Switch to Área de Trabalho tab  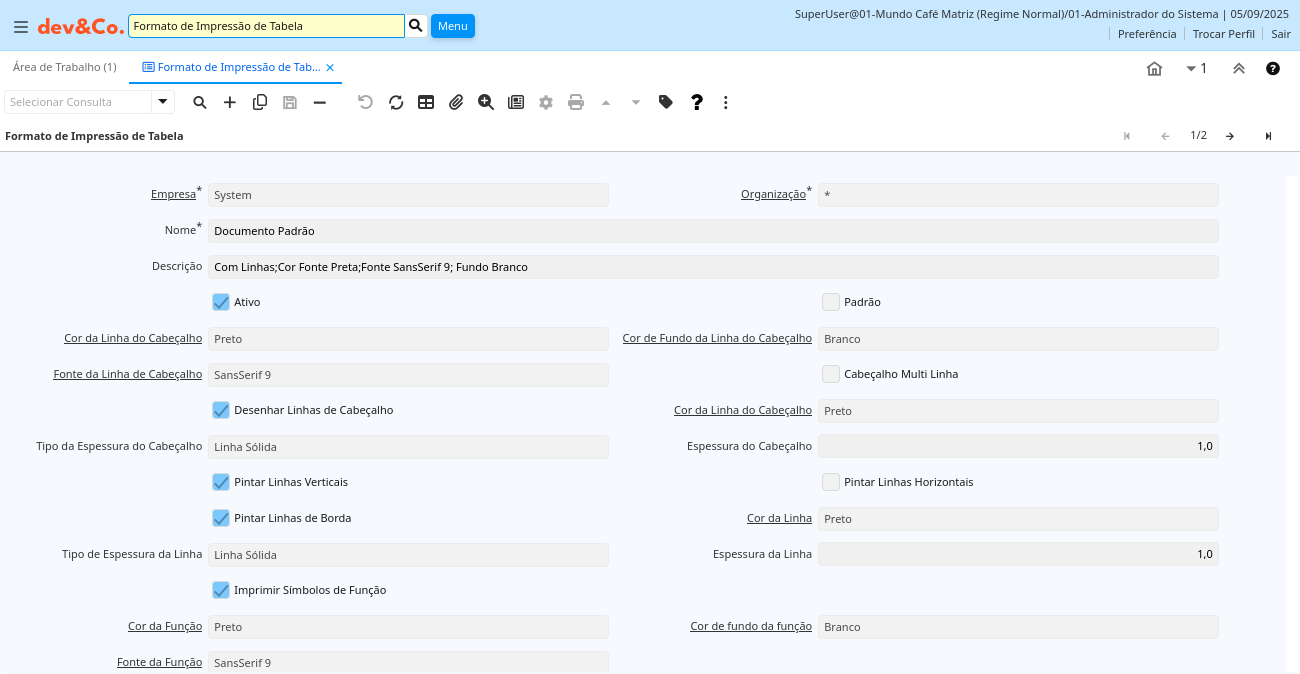click(65, 67)
